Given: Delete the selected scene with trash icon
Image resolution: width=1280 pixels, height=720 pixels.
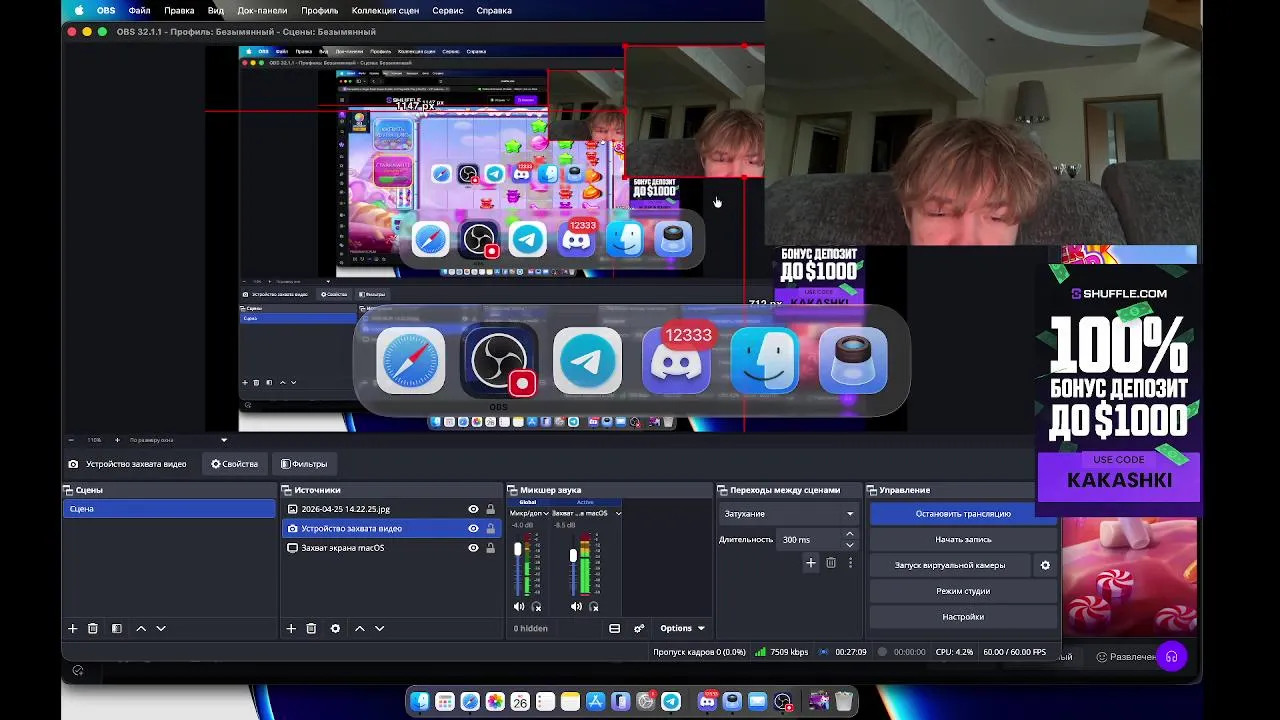Looking at the screenshot, I should point(93,628).
